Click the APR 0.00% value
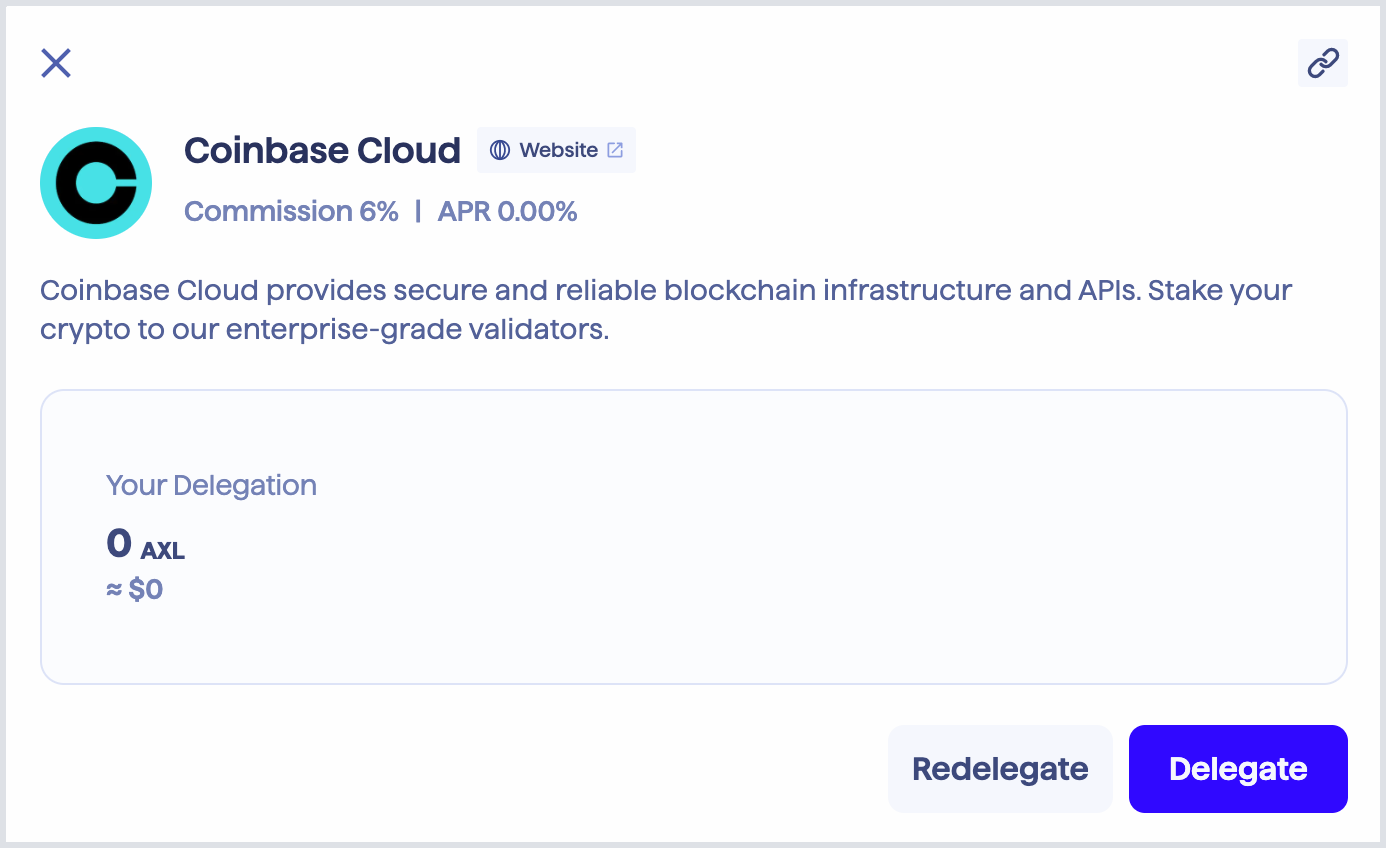Viewport: 1386px width, 848px height. 507,211
